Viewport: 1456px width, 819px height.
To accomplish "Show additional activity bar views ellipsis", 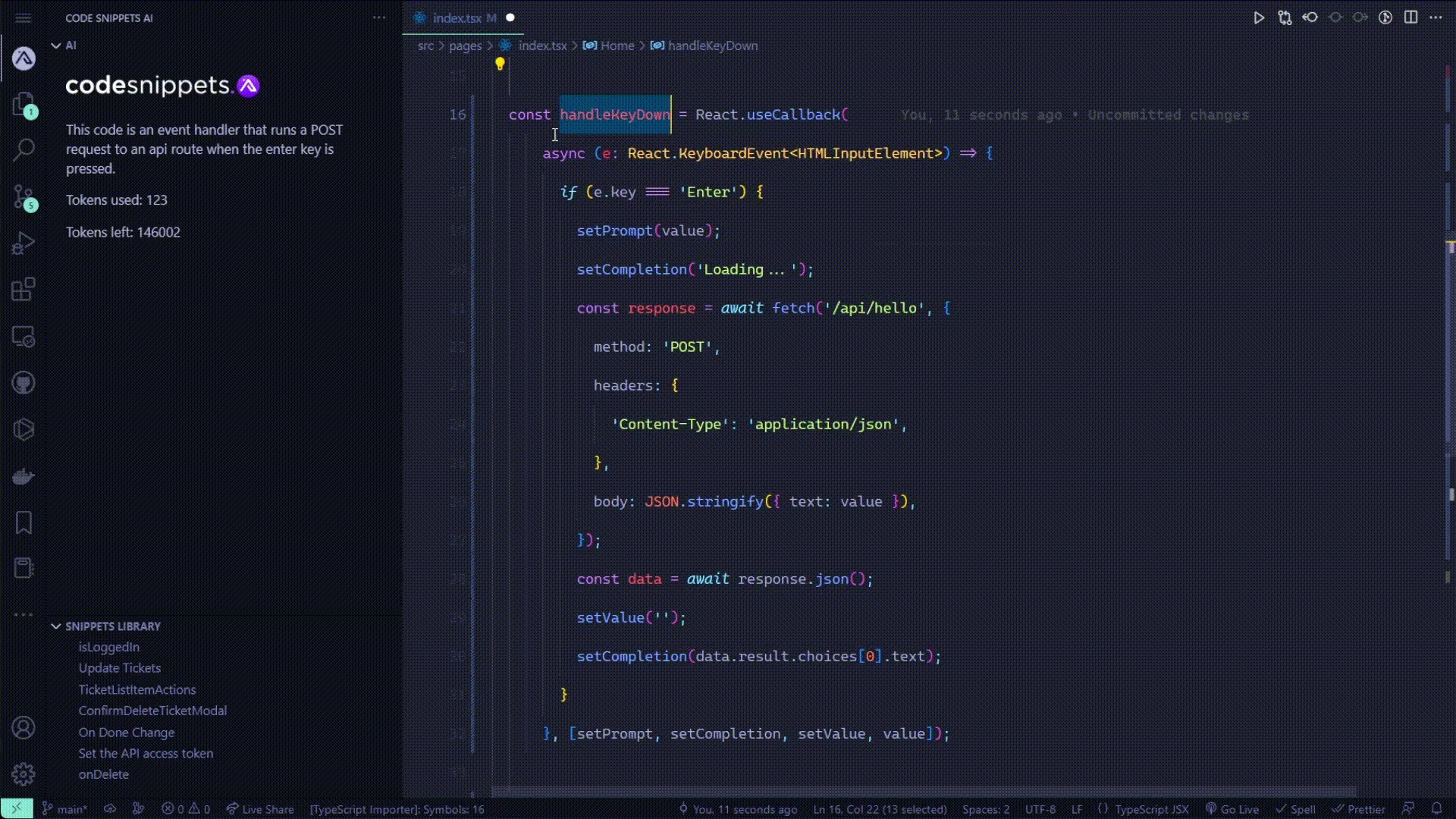I will [x=24, y=614].
